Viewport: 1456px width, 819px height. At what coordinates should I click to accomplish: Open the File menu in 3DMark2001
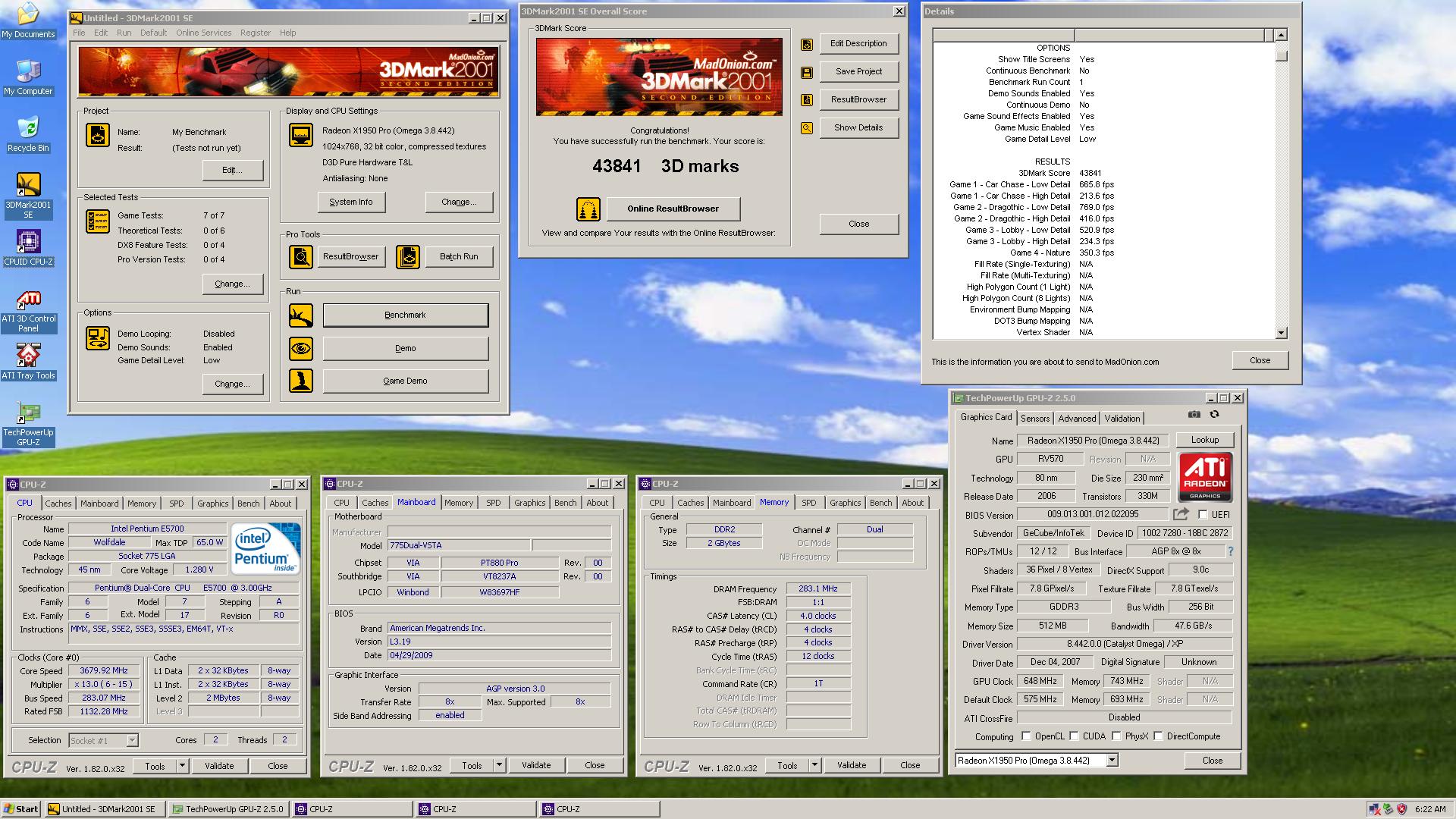tap(79, 33)
